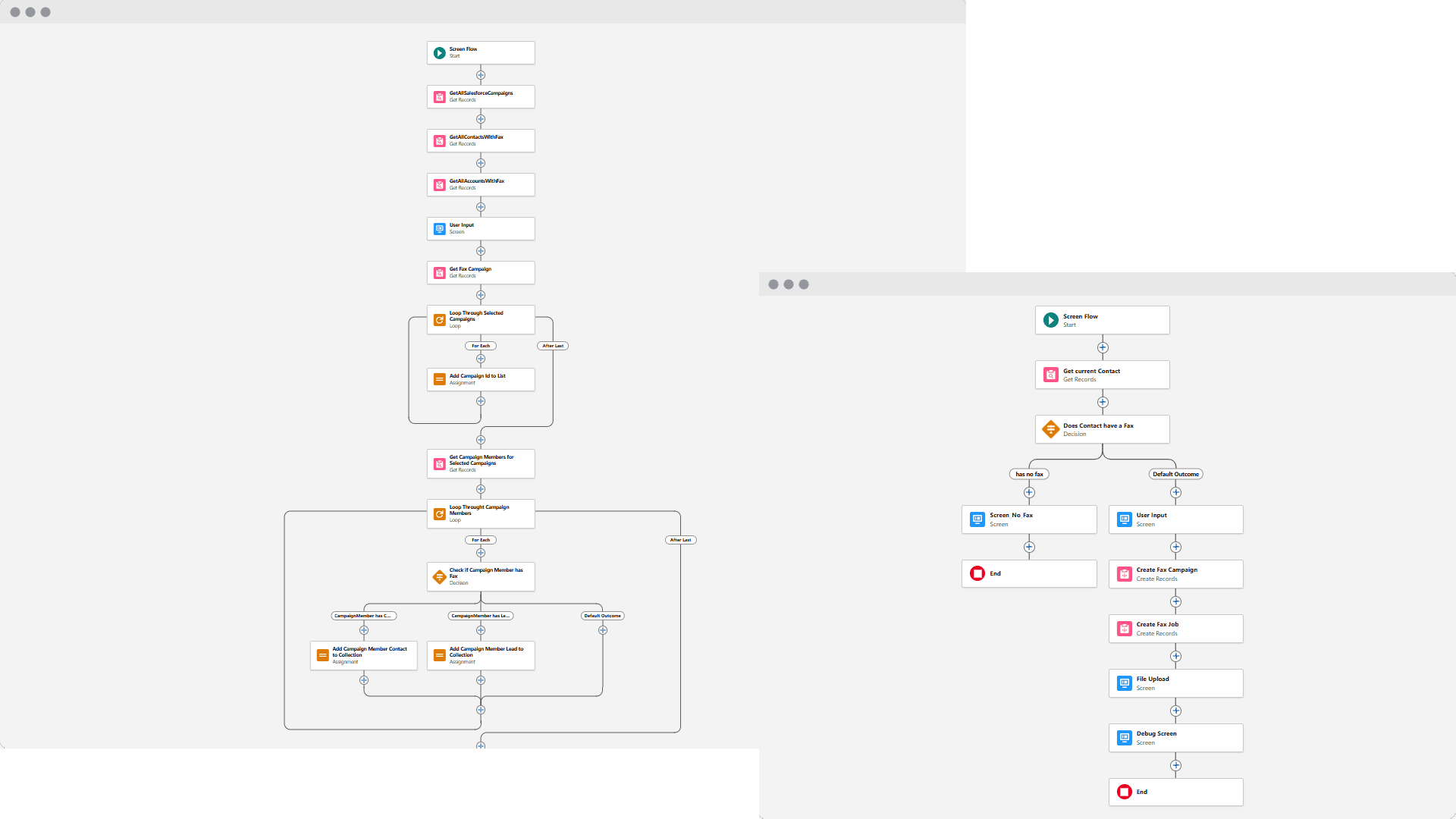Image resolution: width=1456 pixels, height=819 pixels.
Task: Add element under has no fax outcome
Action: 1029,492
